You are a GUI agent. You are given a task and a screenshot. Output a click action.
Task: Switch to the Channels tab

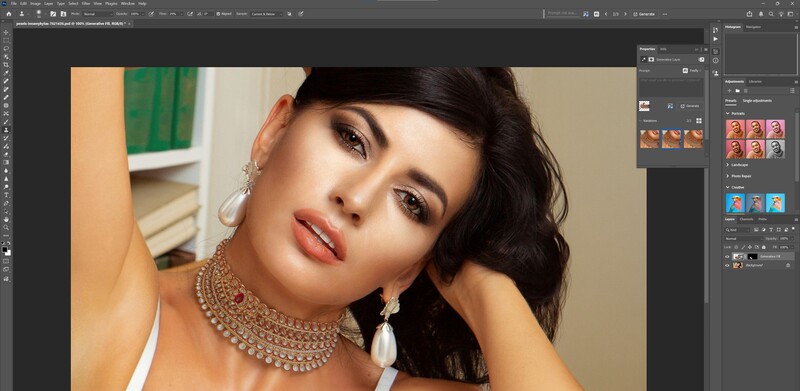coord(746,219)
